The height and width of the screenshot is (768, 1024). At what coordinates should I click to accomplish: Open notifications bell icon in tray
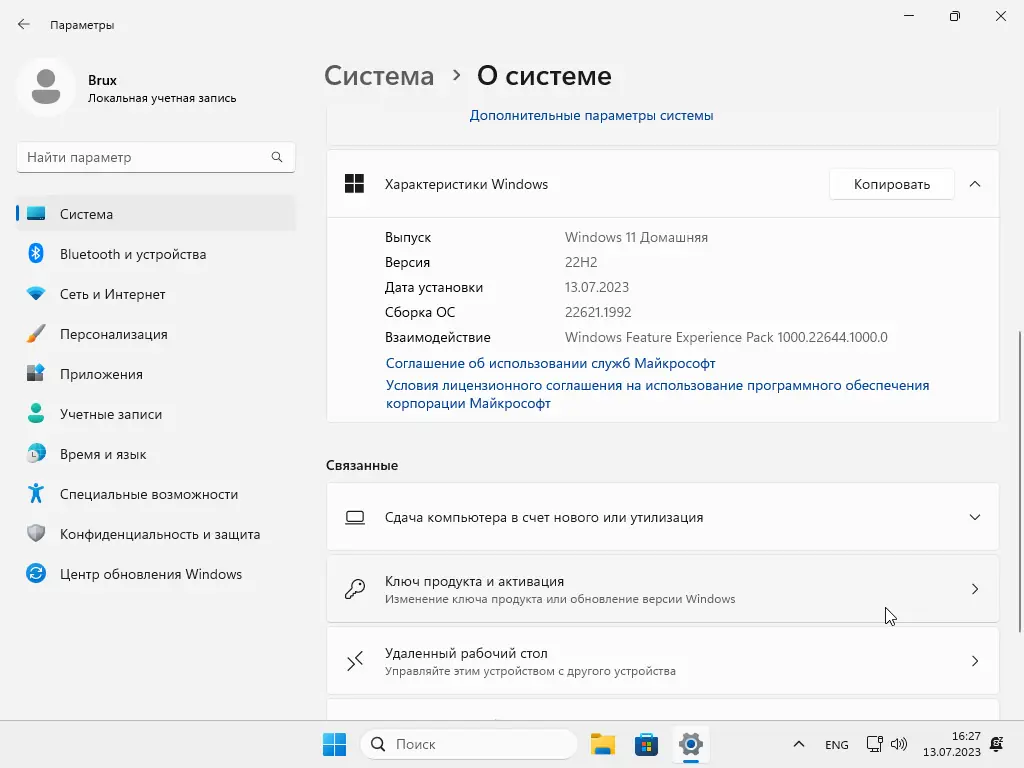997,744
